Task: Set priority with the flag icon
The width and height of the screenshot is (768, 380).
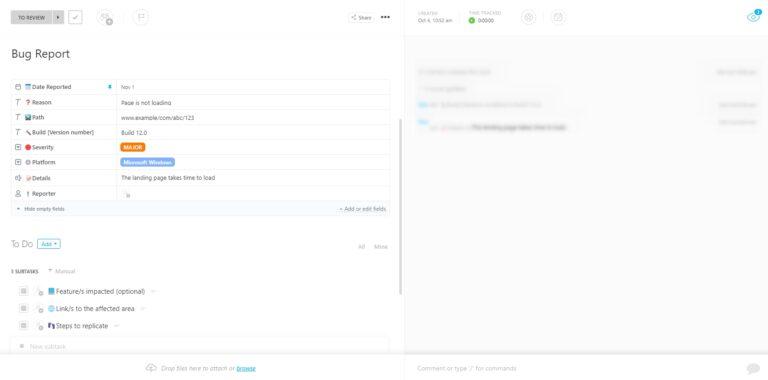Action: click(141, 18)
